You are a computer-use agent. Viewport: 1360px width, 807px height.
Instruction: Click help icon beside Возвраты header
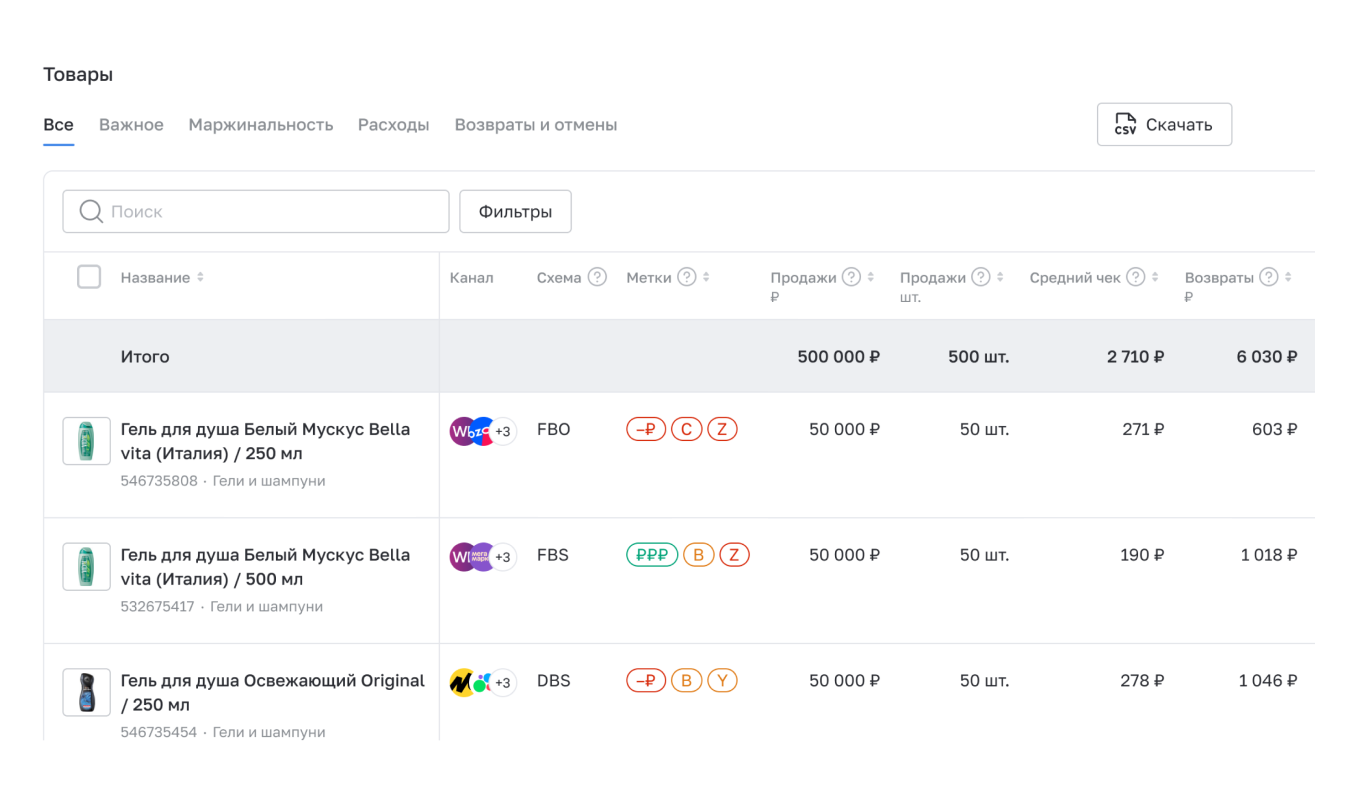pos(1269,277)
